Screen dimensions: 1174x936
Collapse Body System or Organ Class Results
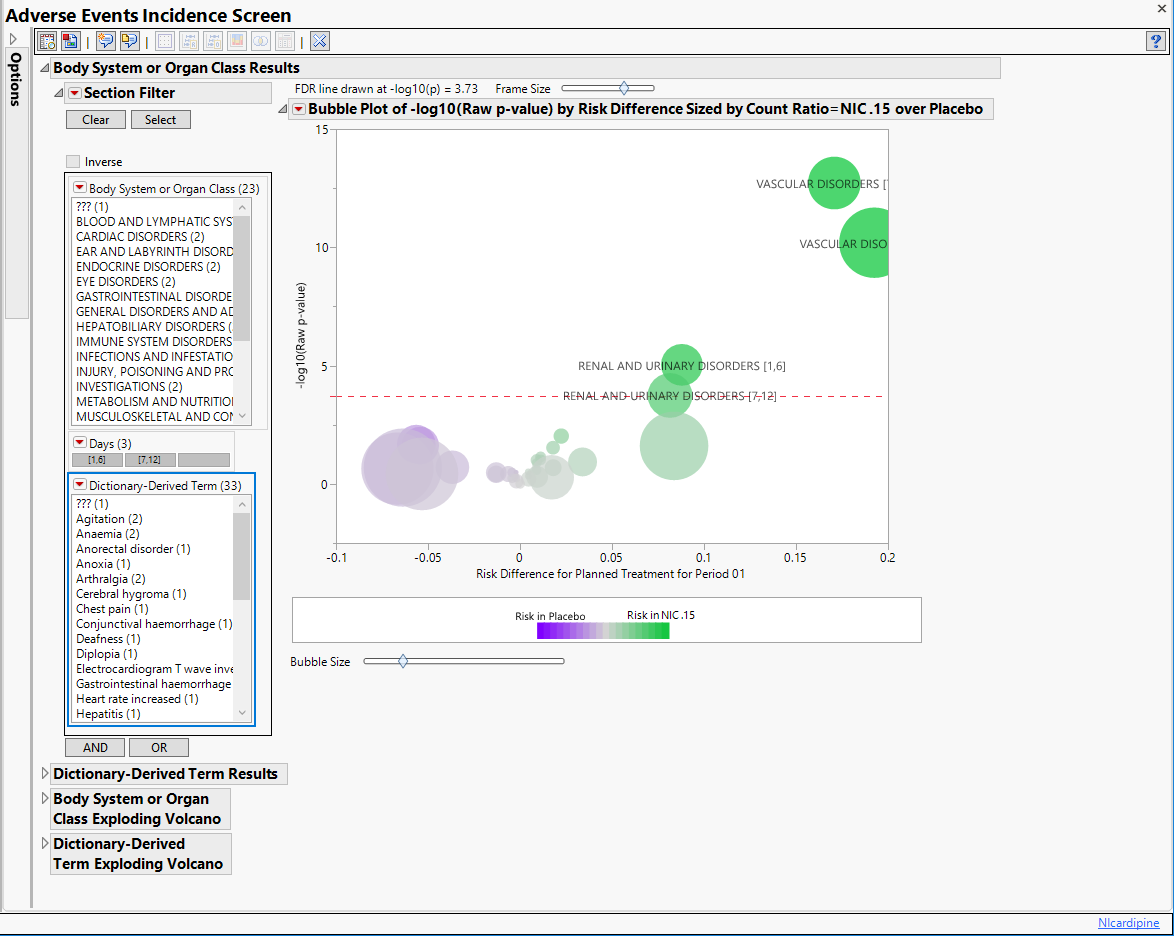[44, 68]
